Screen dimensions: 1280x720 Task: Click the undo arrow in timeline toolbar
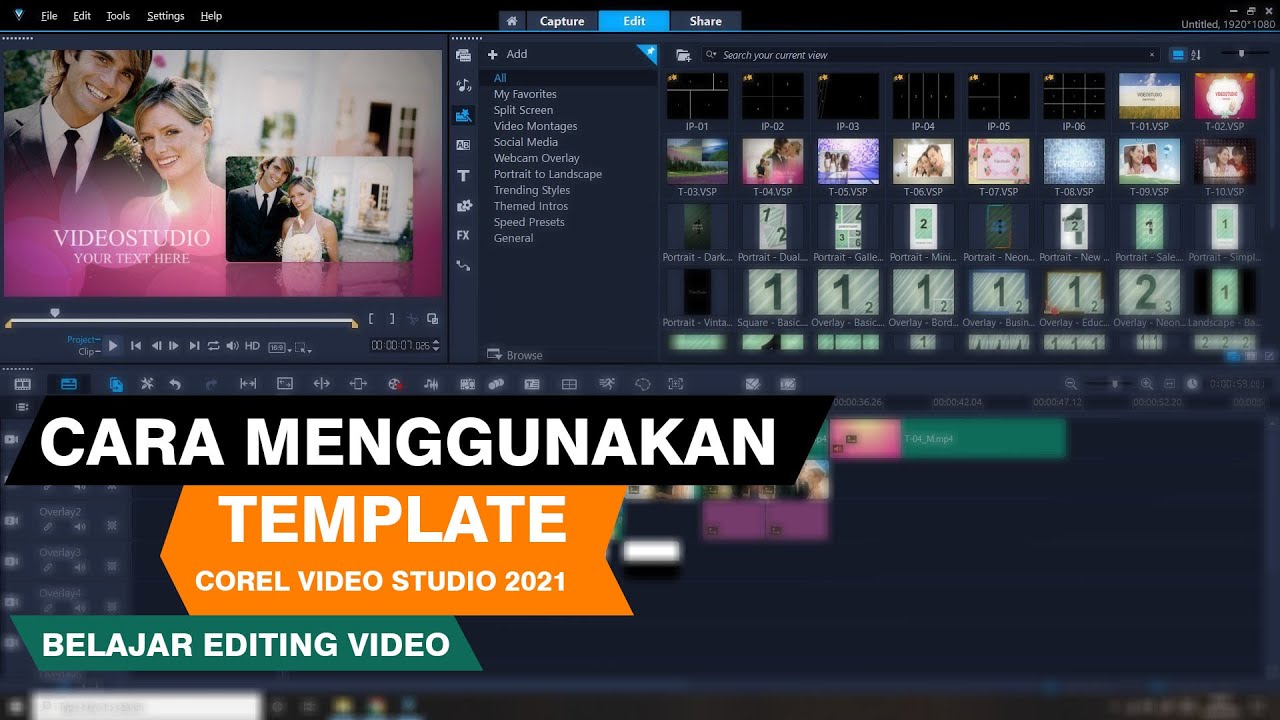point(175,384)
